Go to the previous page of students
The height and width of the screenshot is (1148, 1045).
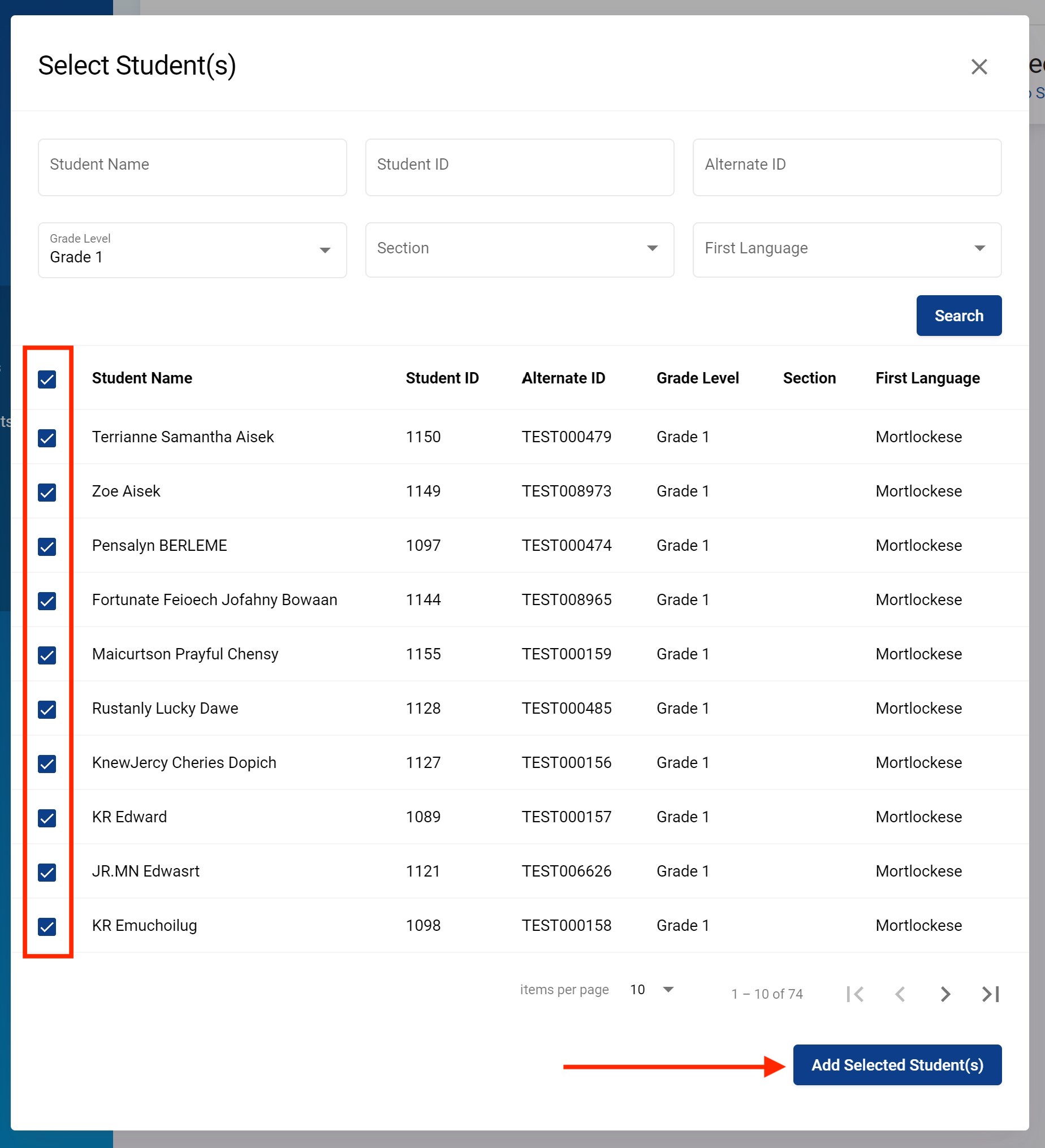(x=900, y=994)
